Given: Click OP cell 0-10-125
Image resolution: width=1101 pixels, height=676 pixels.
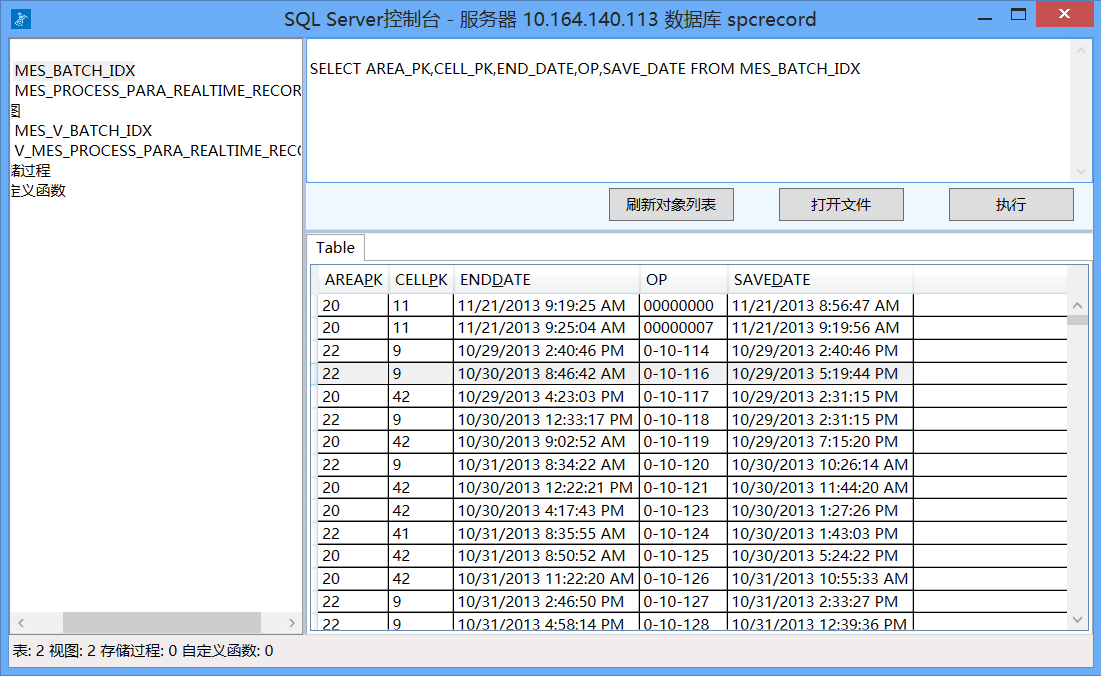Looking at the screenshot, I should coord(683,556).
